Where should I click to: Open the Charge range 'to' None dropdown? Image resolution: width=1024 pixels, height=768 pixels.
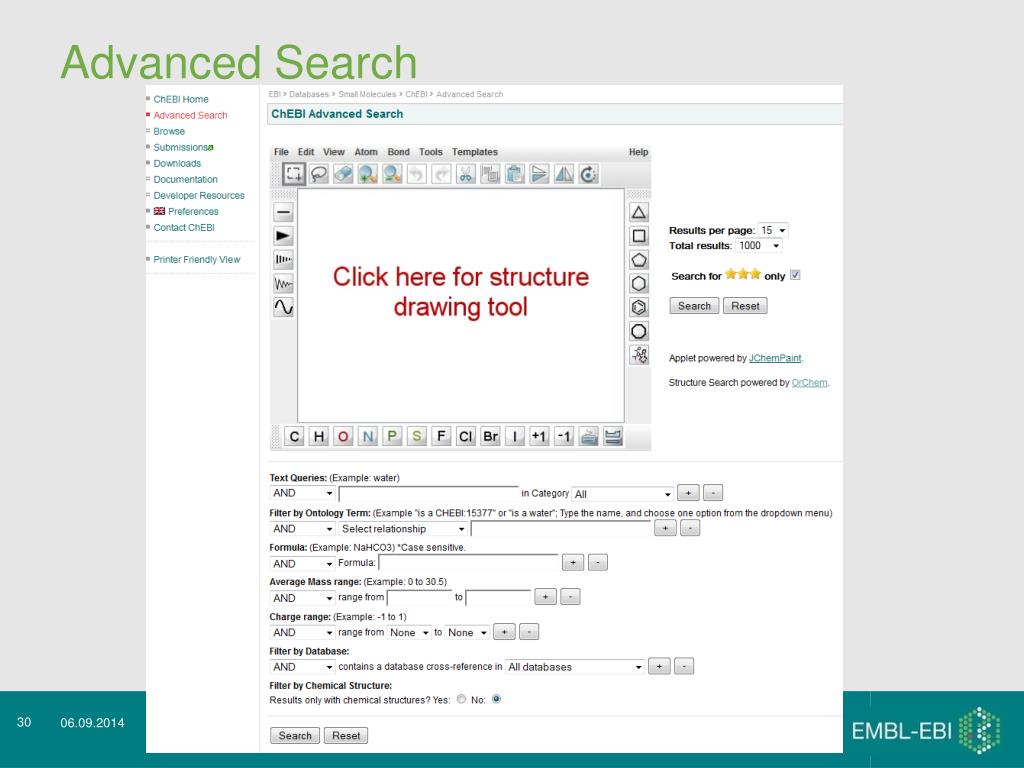coord(467,632)
